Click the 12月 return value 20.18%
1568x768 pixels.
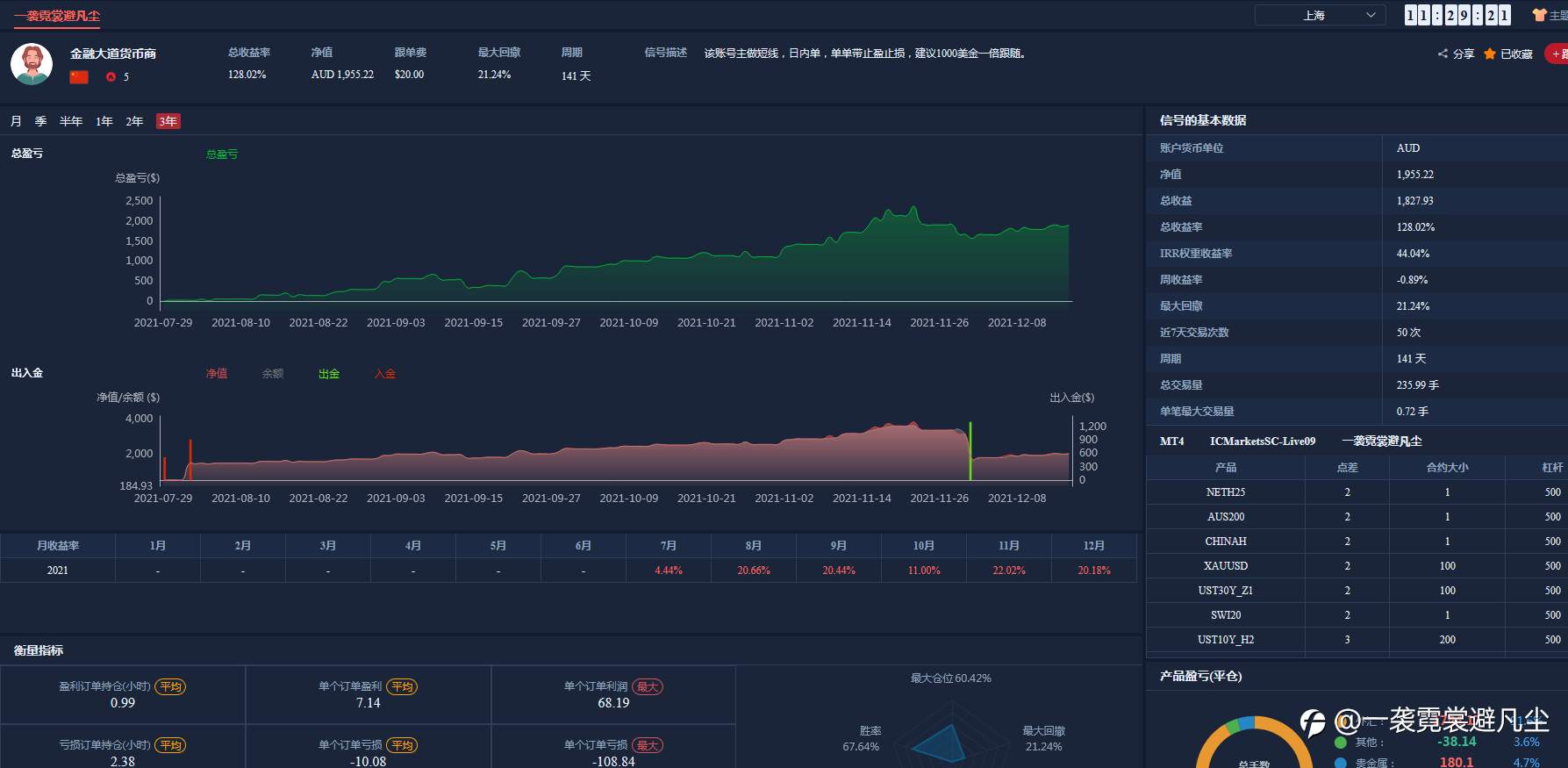coord(1094,571)
